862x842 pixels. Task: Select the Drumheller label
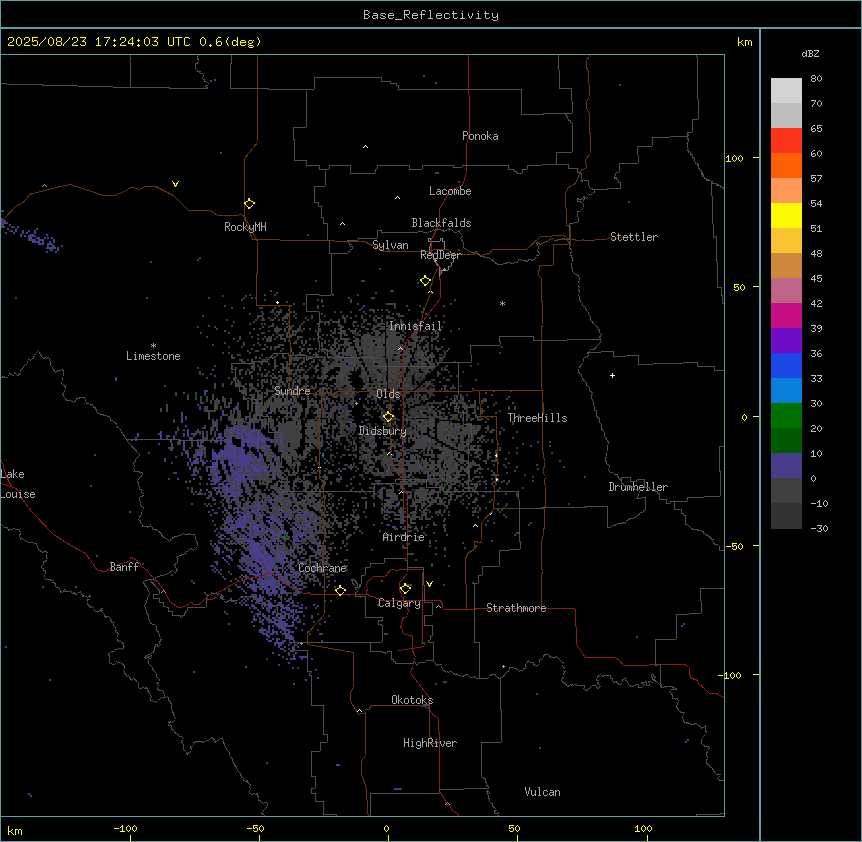pyautogui.click(x=638, y=487)
